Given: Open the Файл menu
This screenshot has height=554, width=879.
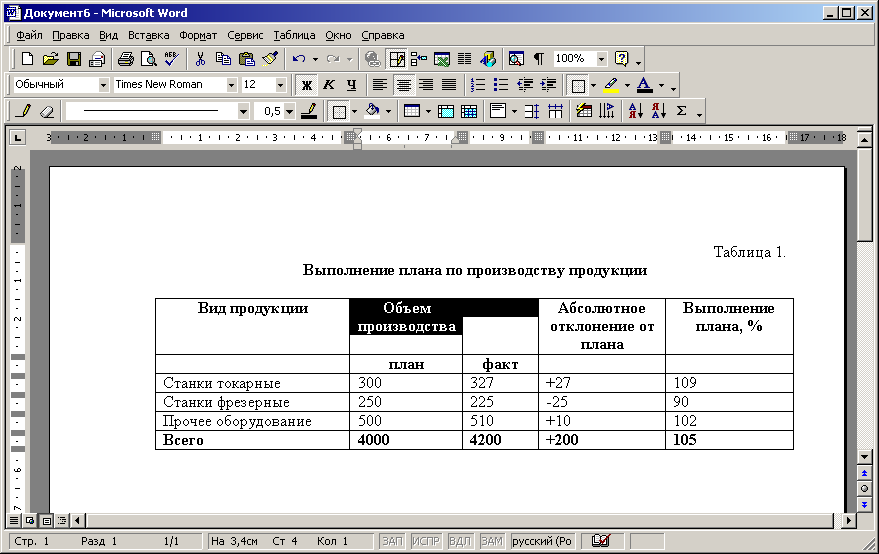Looking at the screenshot, I should [29, 35].
